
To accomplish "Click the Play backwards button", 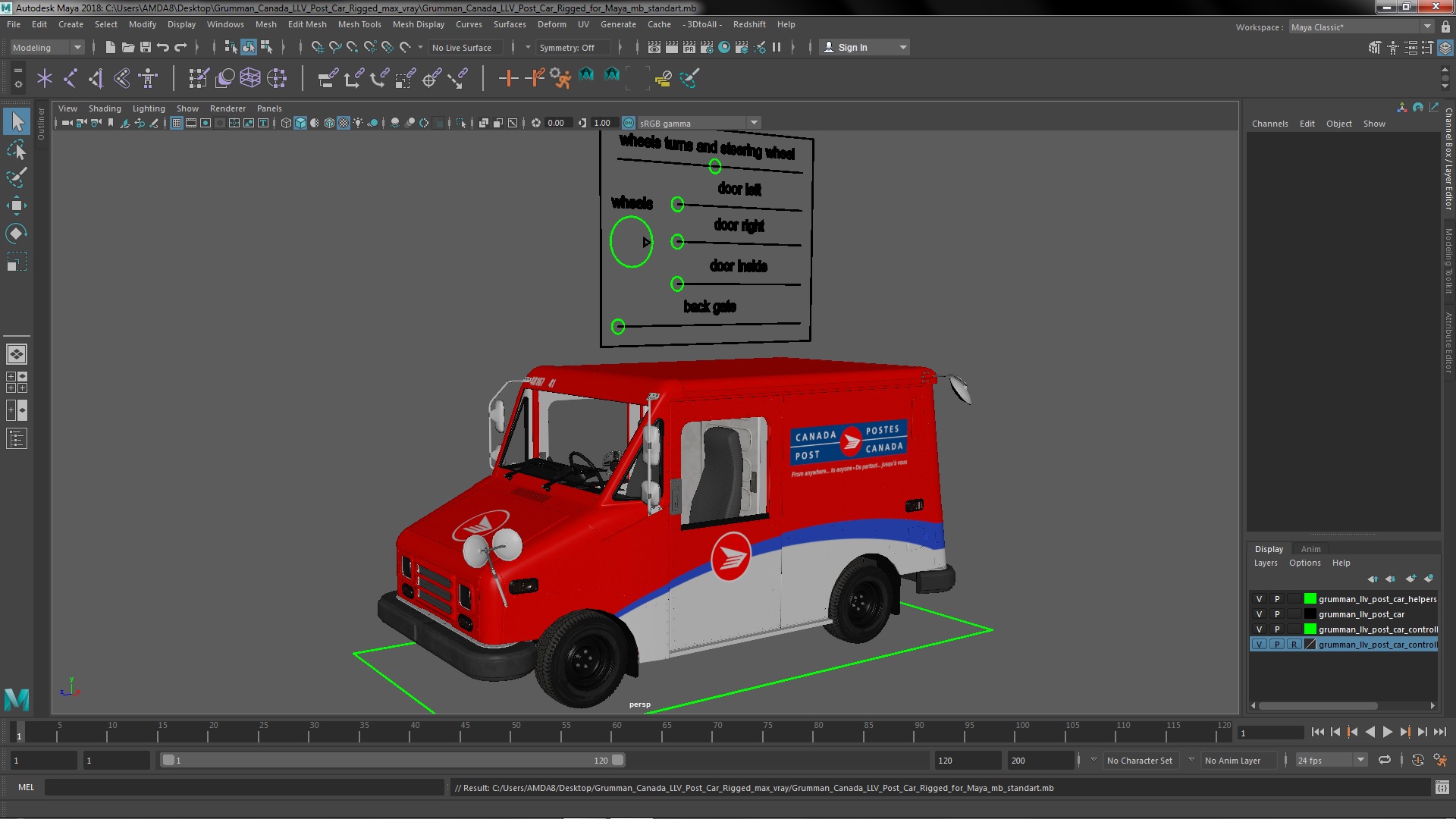I will point(1370,733).
